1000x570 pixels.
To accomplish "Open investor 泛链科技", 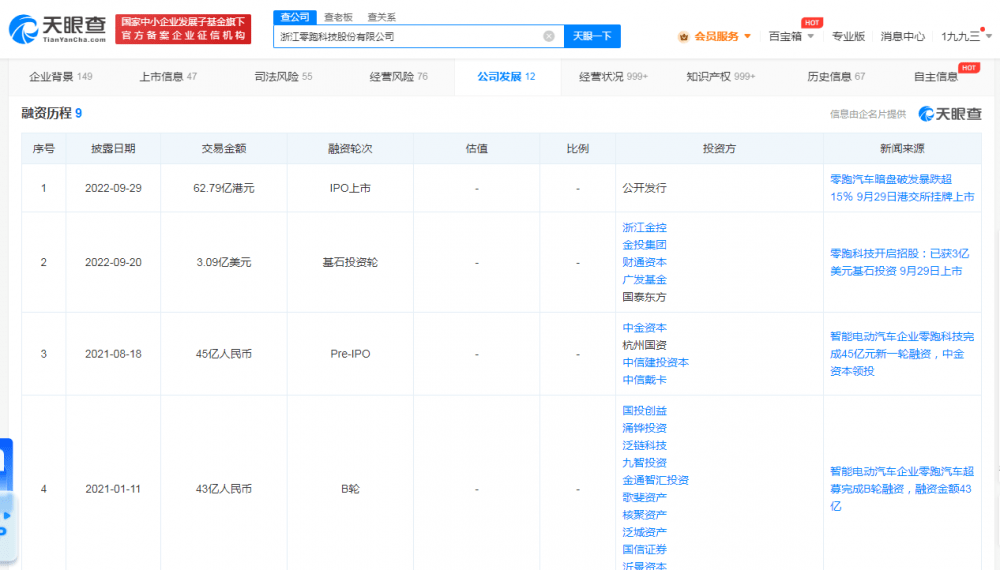I will coord(644,445).
